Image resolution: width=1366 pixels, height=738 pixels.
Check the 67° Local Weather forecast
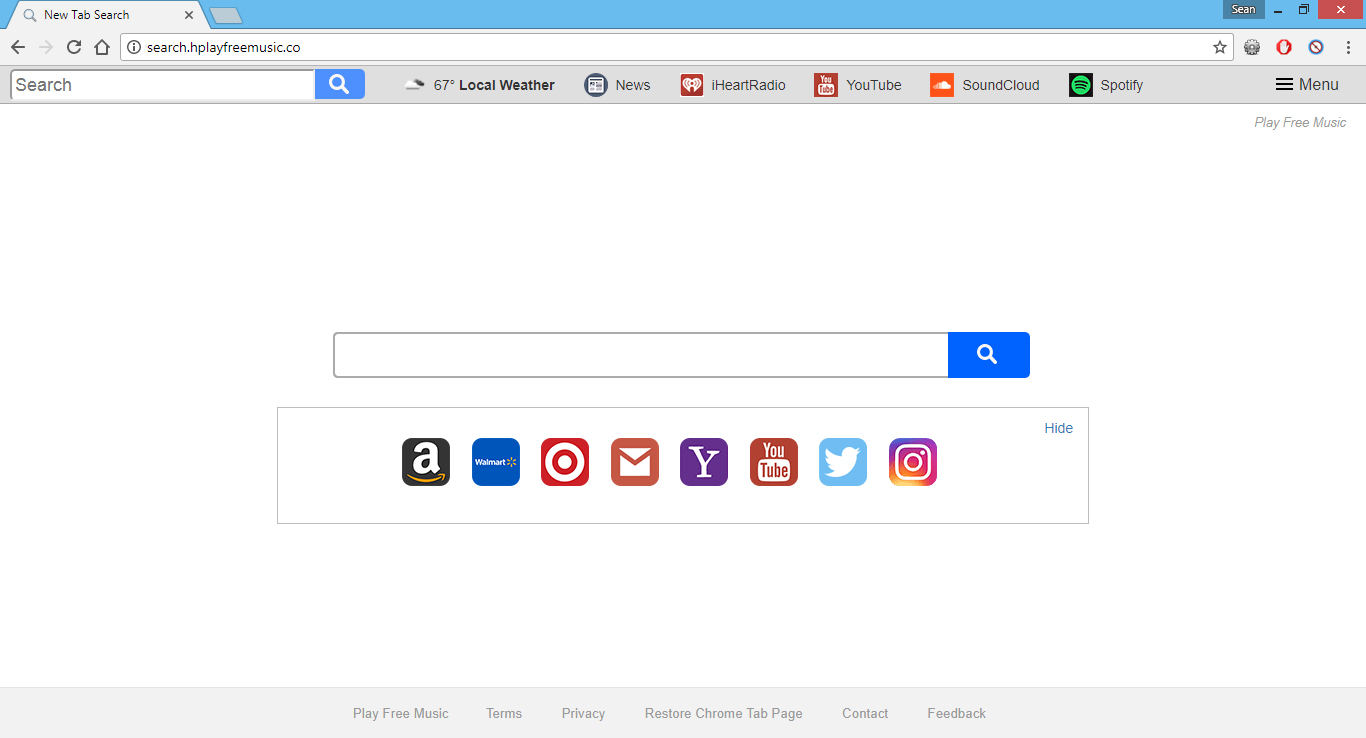pyautogui.click(x=480, y=85)
